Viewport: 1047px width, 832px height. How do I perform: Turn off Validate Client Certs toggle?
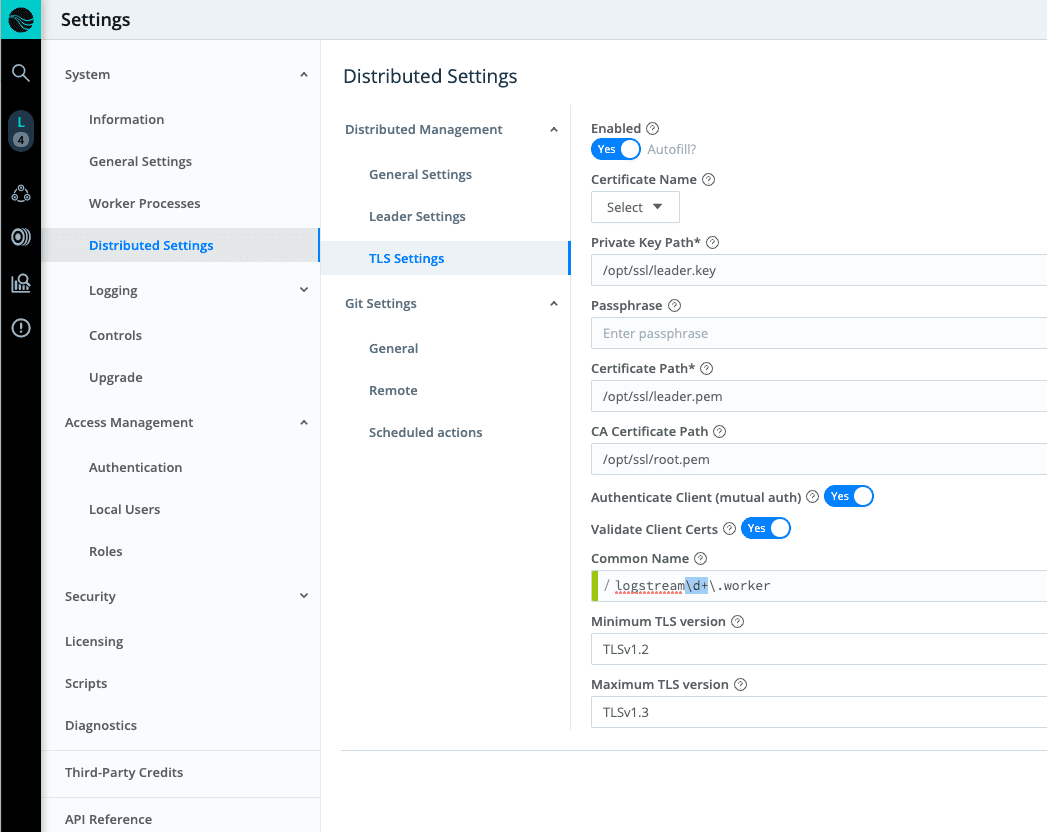(x=765, y=528)
